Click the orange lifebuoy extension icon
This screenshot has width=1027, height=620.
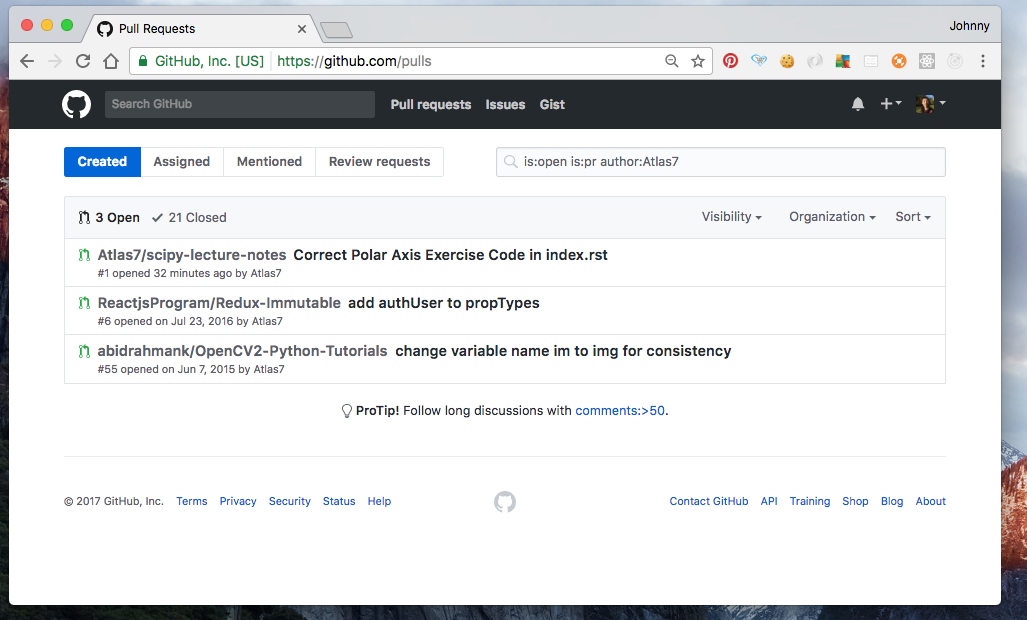[x=899, y=61]
